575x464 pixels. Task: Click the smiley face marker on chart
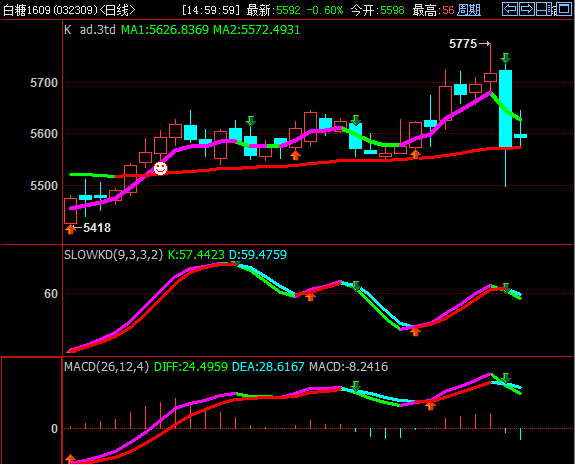160,168
